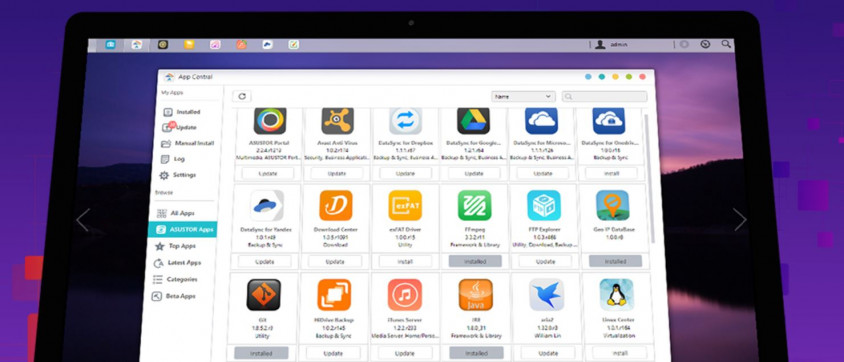Update aria2
844x362 pixels.
pyautogui.click(x=548, y=353)
